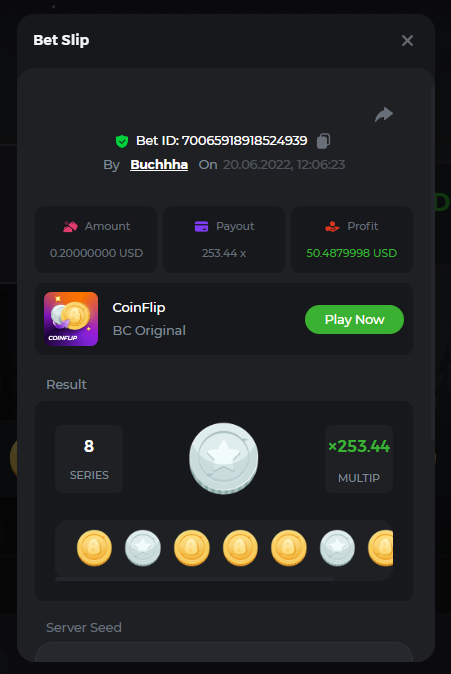Select the sixth silver star coin
451x674 pixels.
(x=337, y=548)
